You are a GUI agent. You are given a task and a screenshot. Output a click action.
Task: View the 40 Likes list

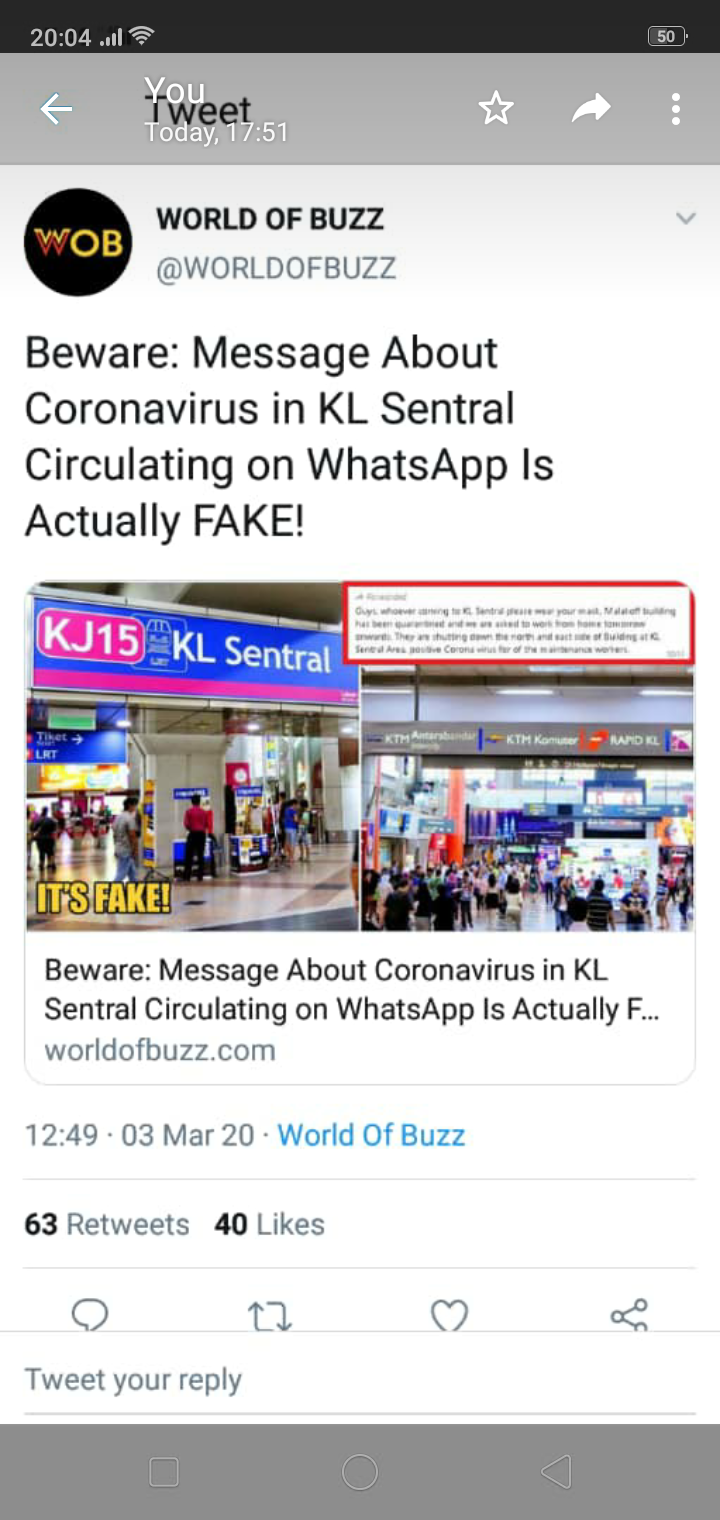coord(269,1224)
